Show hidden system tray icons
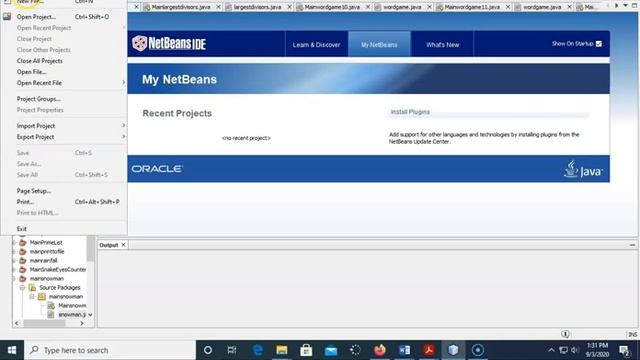 [551, 350]
